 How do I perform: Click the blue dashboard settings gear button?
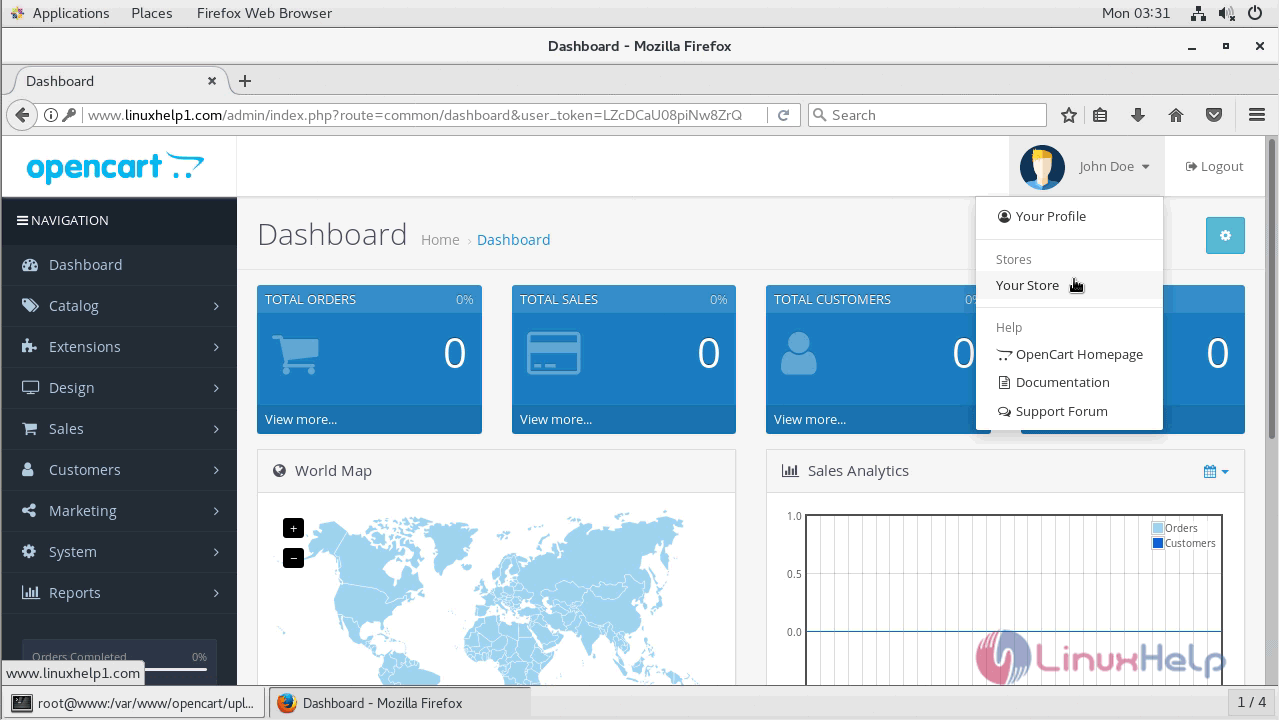1225,236
